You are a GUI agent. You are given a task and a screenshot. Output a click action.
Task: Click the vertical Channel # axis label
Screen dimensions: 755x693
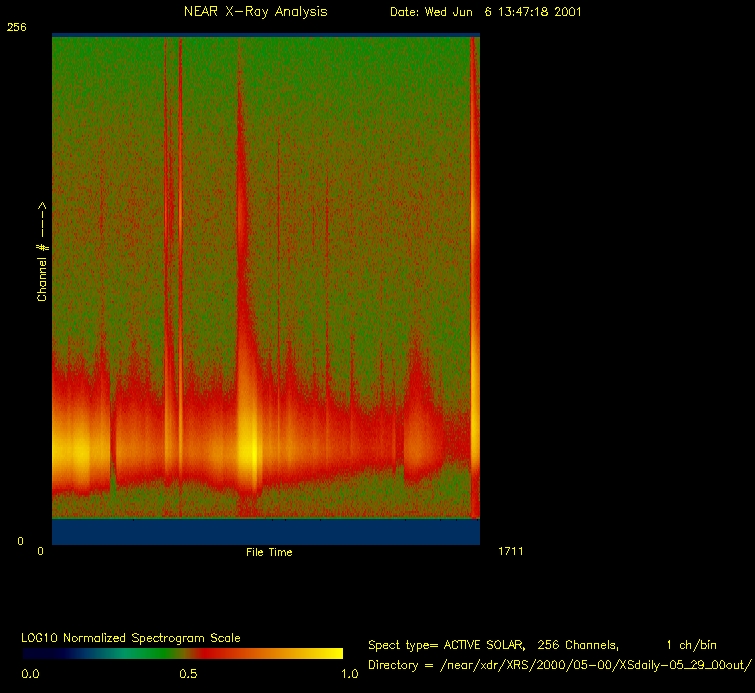click(x=43, y=251)
